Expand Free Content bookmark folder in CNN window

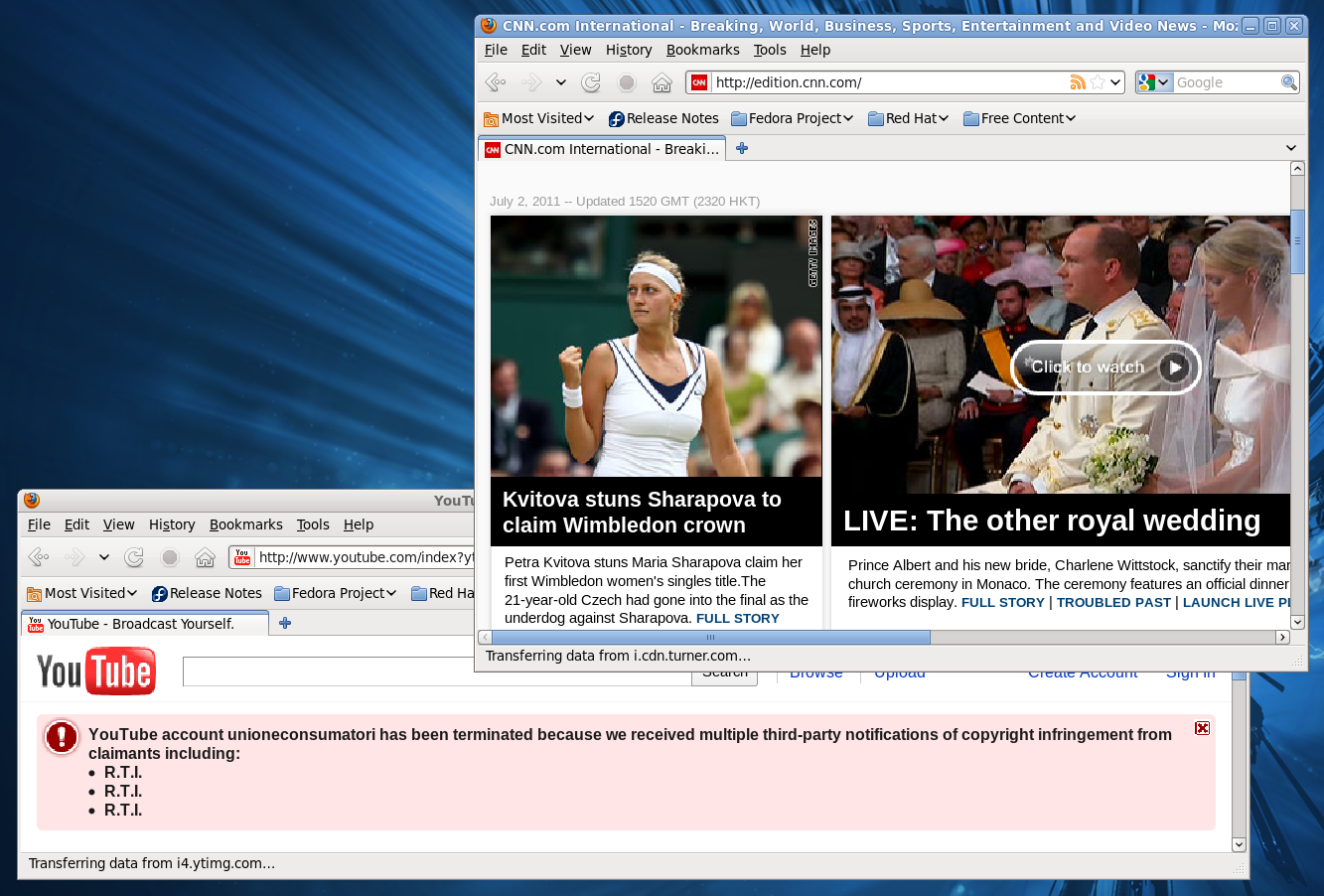[1020, 118]
